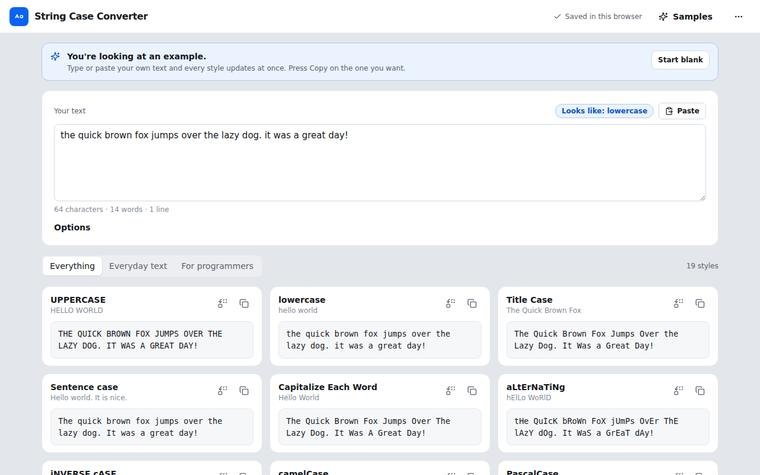Click the aLtErNaTiNg card title
The height and width of the screenshot is (475, 760).
pos(536,387)
